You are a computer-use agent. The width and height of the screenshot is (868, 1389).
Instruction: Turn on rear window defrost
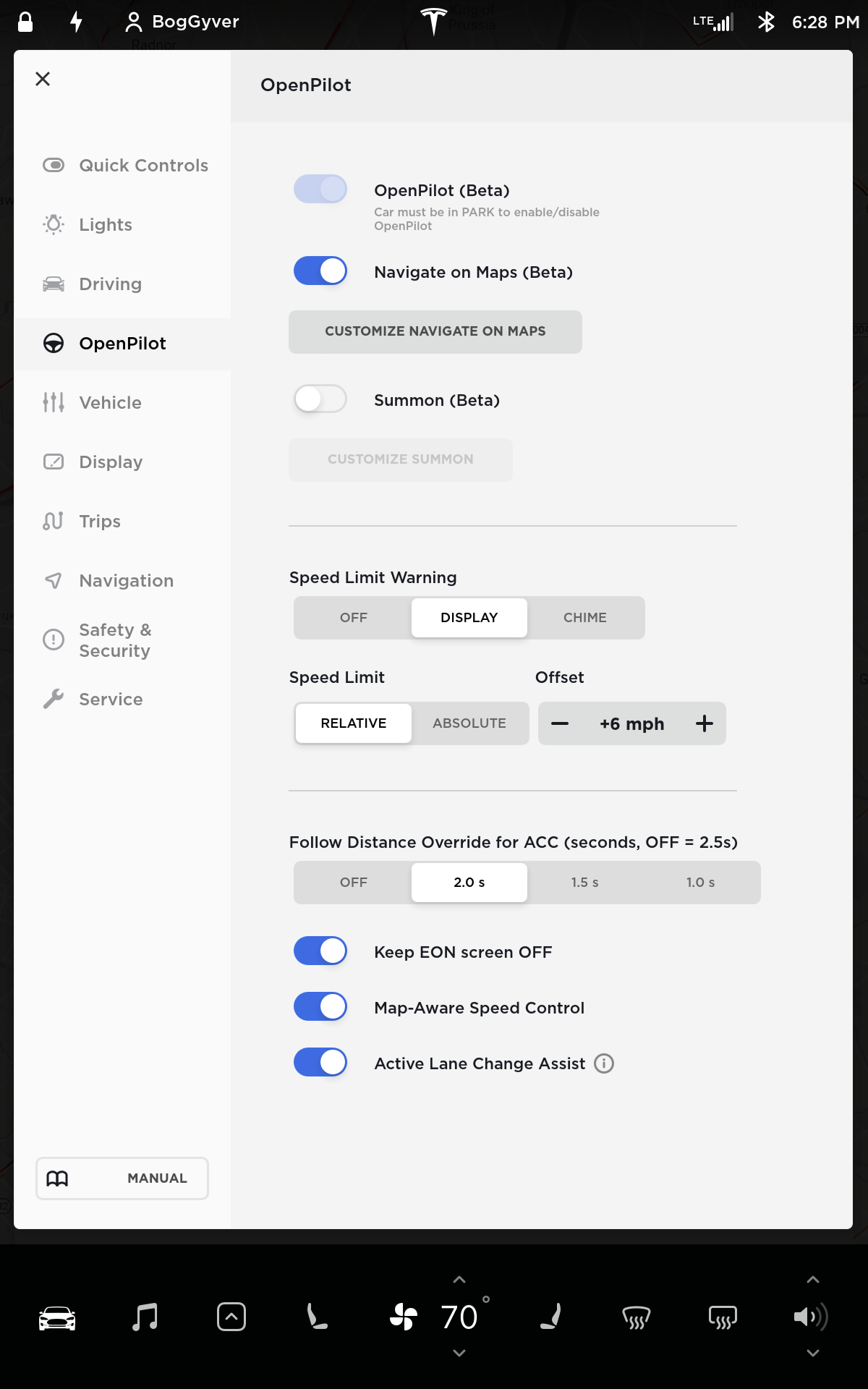pos(723,1318)
